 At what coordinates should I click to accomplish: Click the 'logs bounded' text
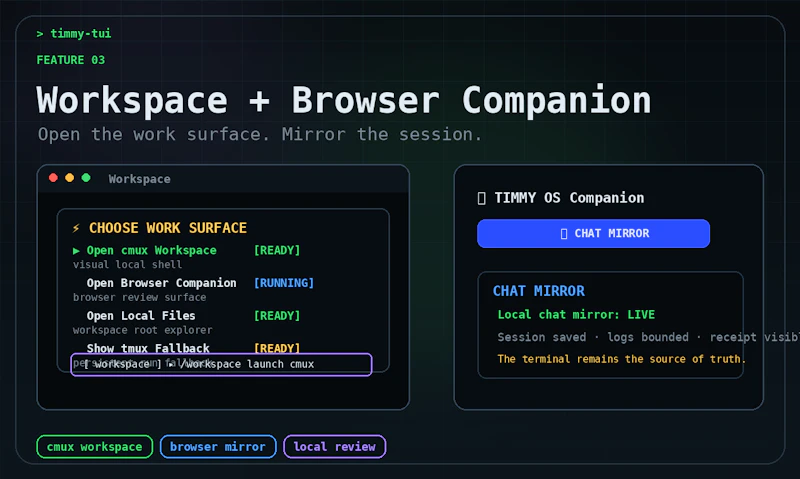[x=648, y=337]
